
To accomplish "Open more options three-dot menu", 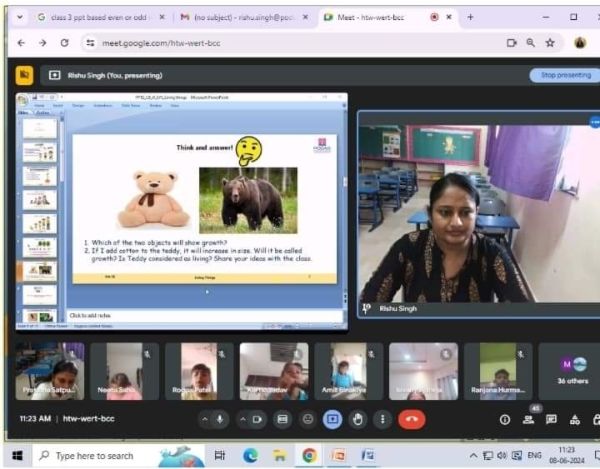I will (x=383, y=419).
